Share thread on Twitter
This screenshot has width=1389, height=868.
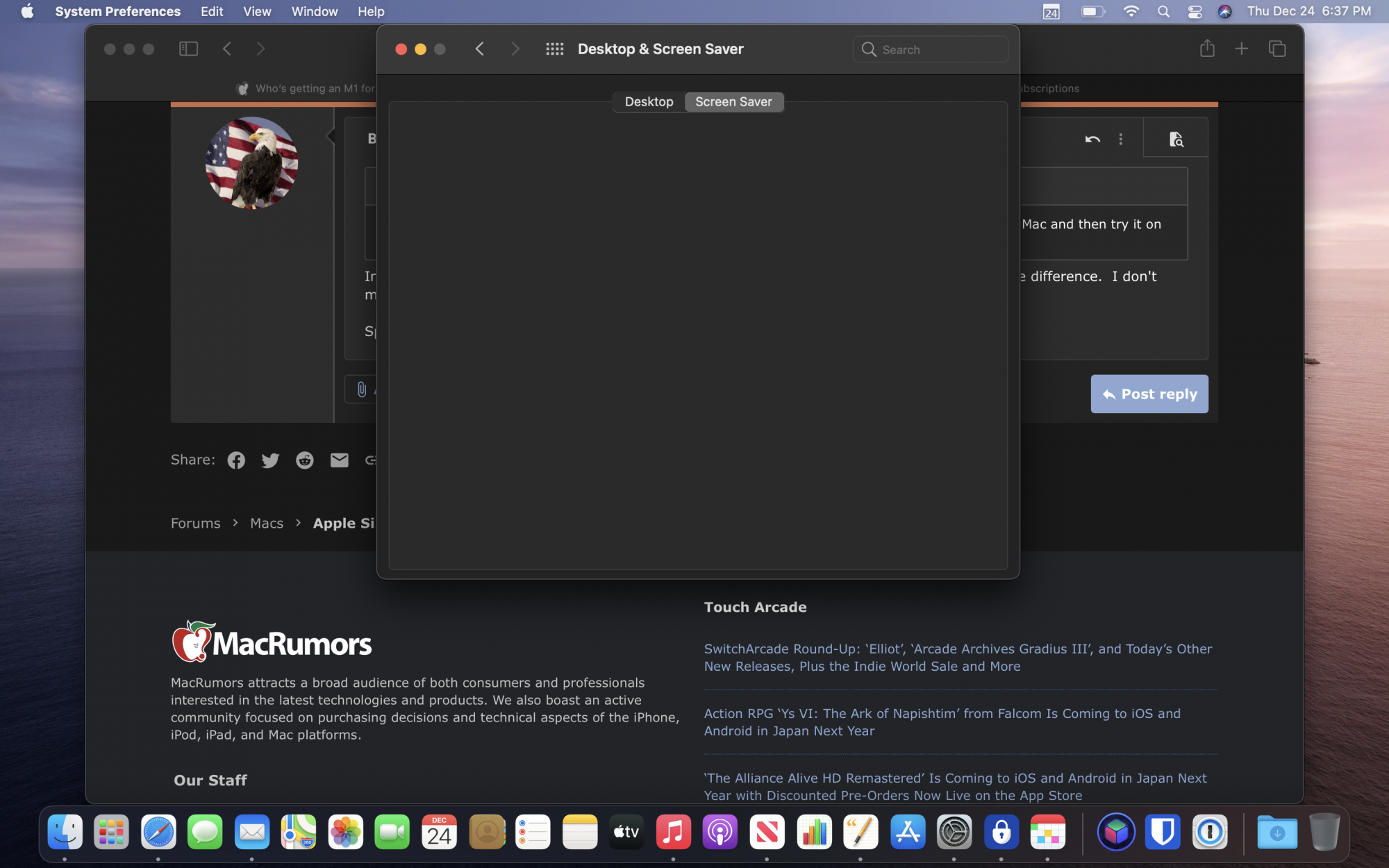(270, 460)
